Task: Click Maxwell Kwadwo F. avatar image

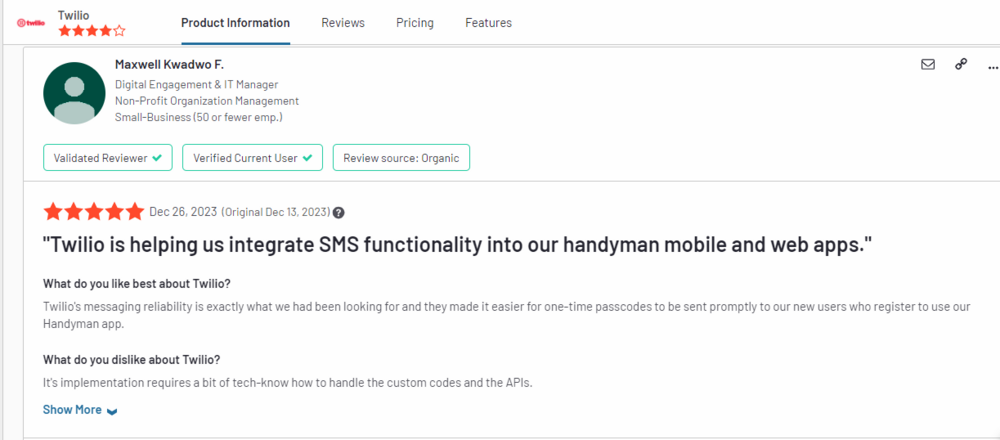Action: coord(75,93)
